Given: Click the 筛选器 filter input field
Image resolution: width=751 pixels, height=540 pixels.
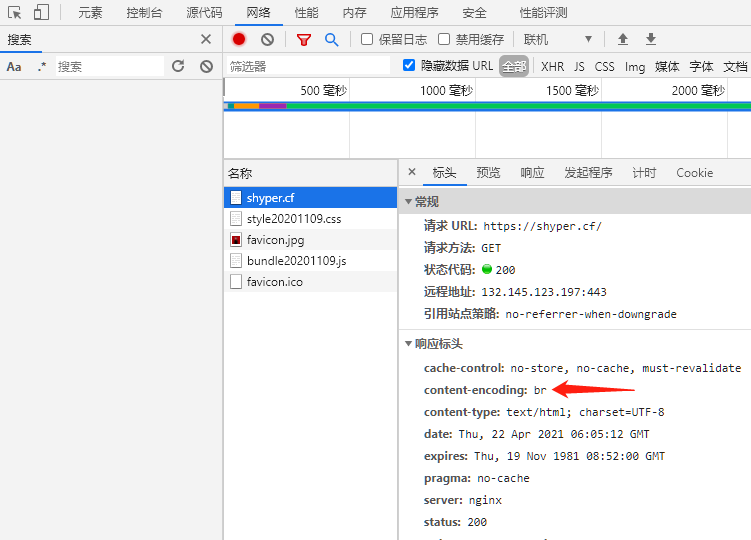Looking at the screenshot, I should [308, 66].
